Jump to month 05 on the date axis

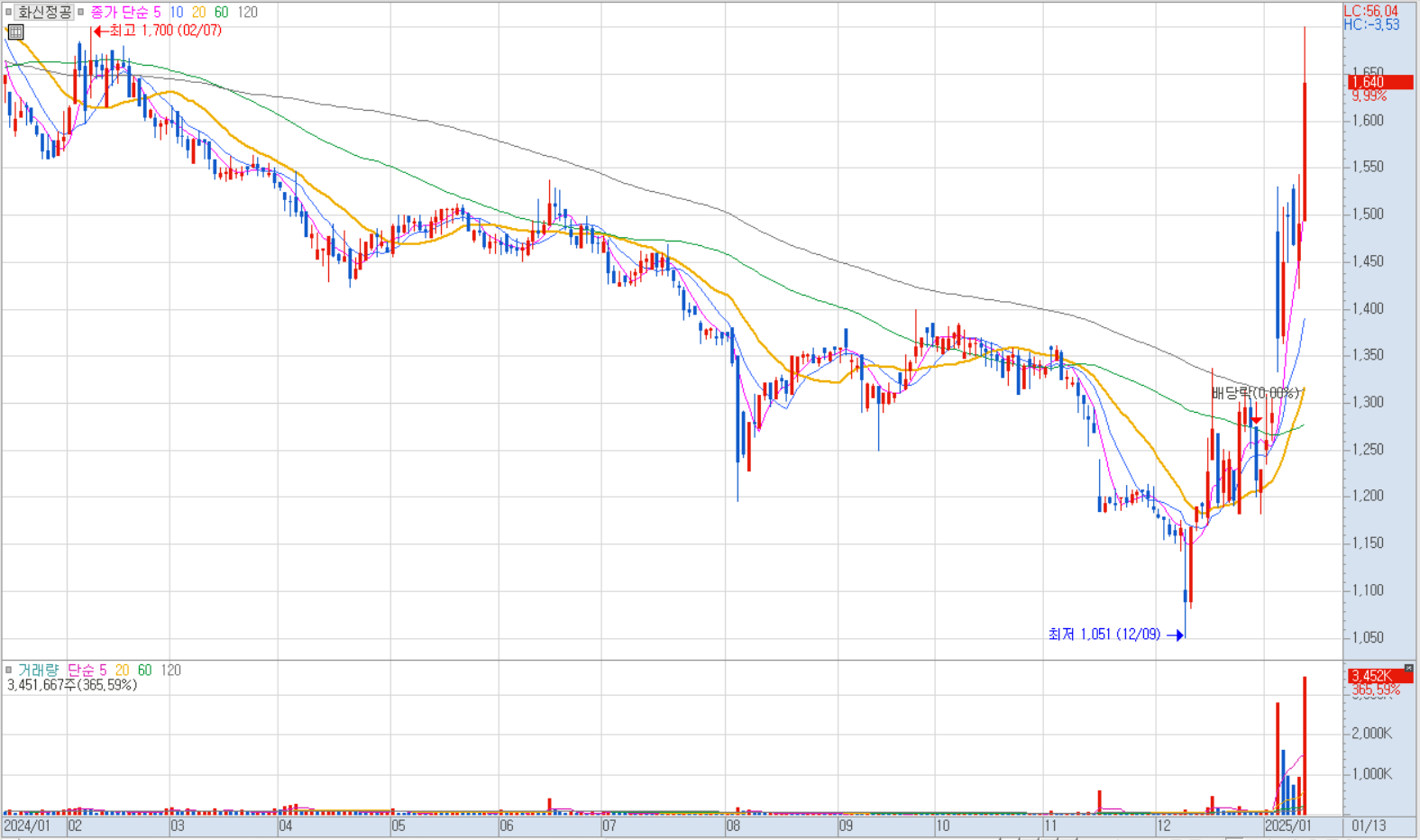(x=398, y=826)
